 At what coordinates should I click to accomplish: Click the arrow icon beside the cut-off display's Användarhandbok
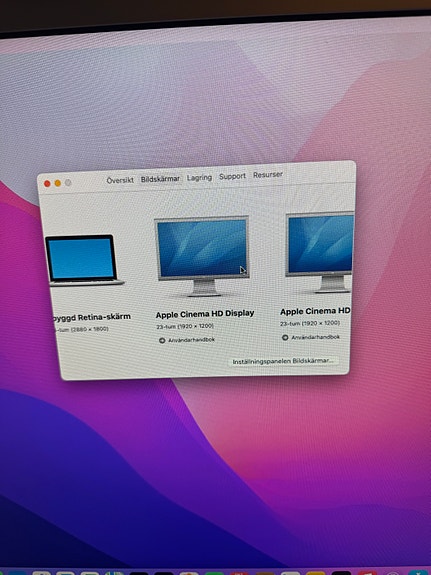(x=285, y=337)
